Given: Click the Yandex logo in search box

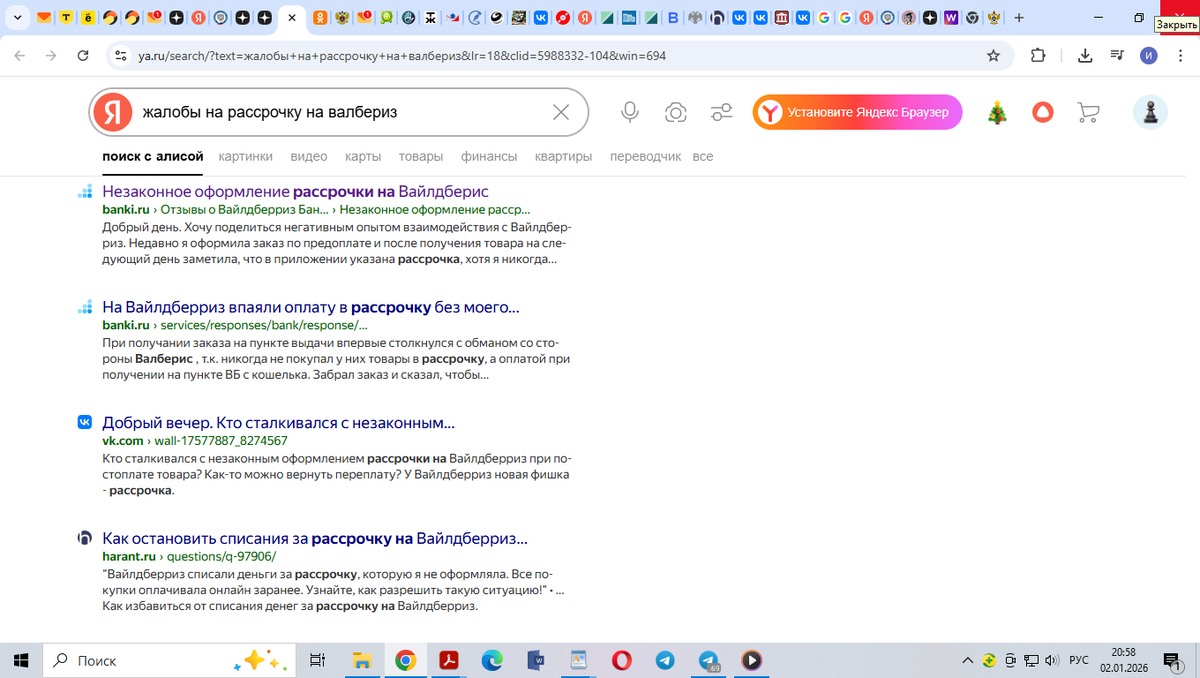Looking at the screenshot, I should pyautogui.click(x=112, y=112).
